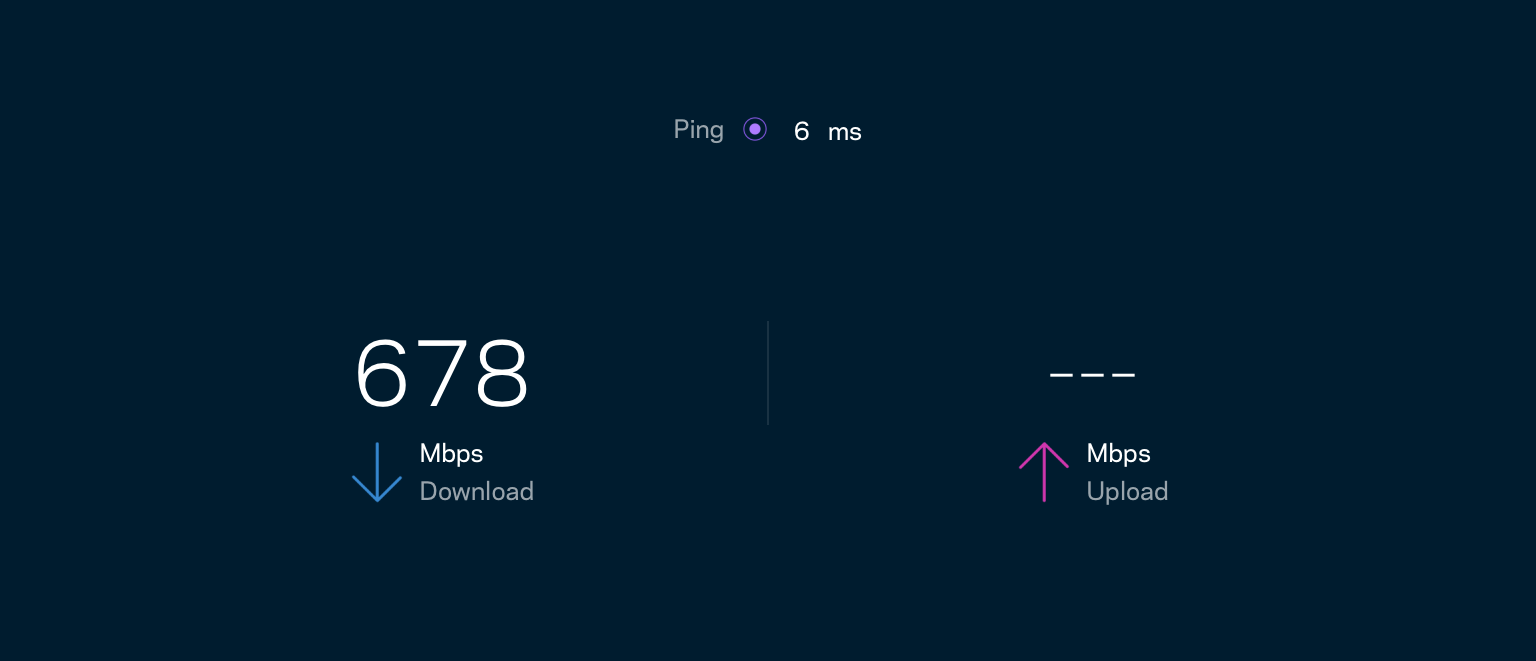This screenshot has height=661, width=1536.
Task: Click the top end of the vertical divider
Action: coord(768,323)
